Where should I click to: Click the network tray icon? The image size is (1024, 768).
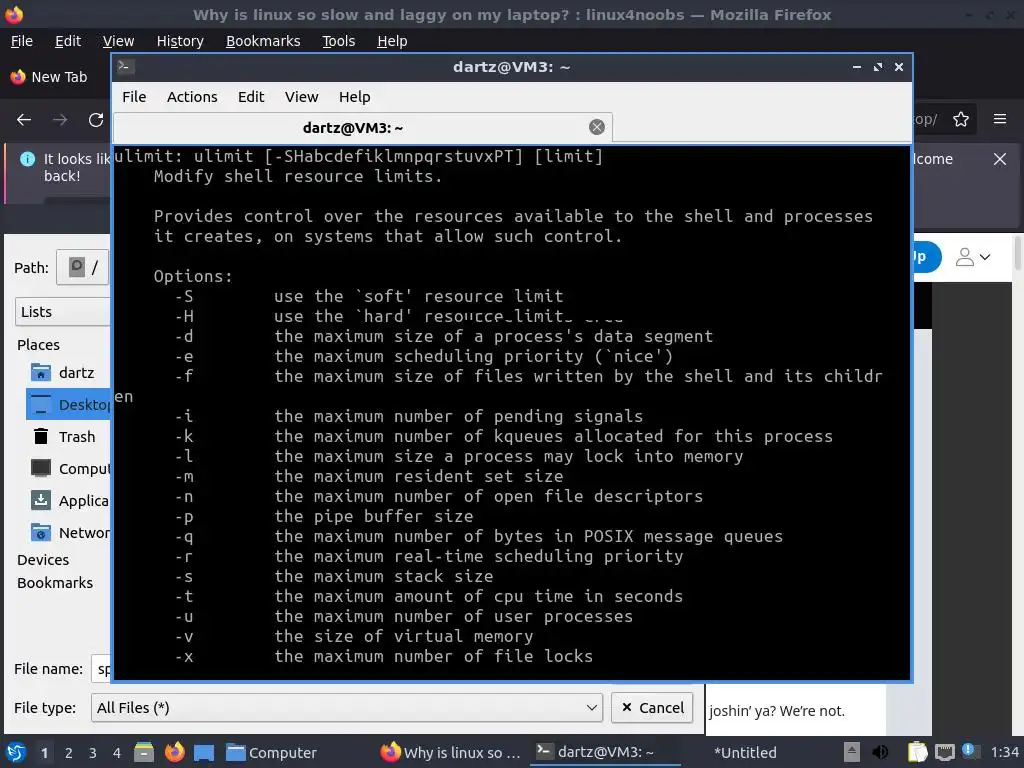(x=944, y=752)
